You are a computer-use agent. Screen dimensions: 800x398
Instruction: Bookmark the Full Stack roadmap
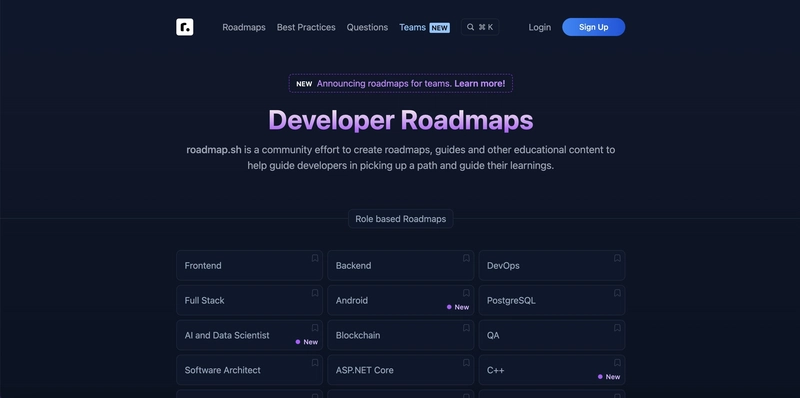(x=315, y=293)
